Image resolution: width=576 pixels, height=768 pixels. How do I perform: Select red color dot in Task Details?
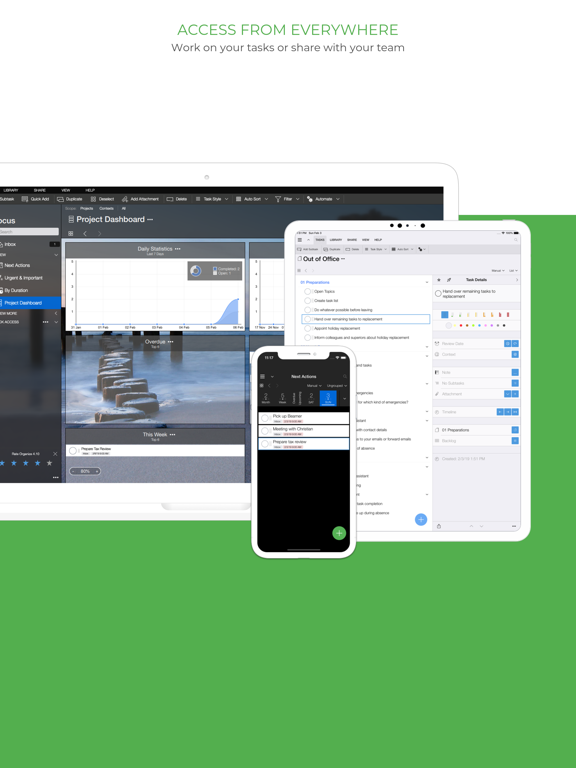[x=461, y=325]
